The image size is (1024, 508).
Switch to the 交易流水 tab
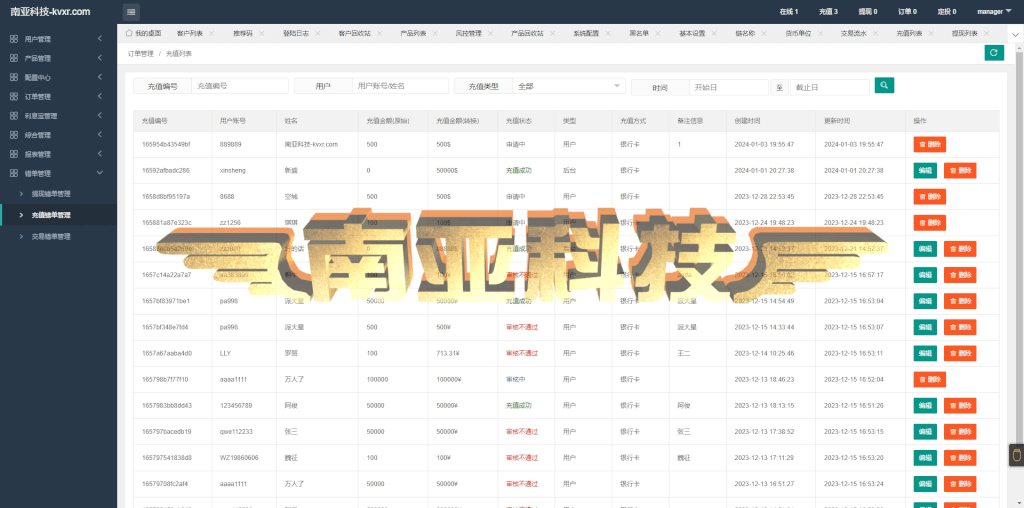[x=853, y=33]
